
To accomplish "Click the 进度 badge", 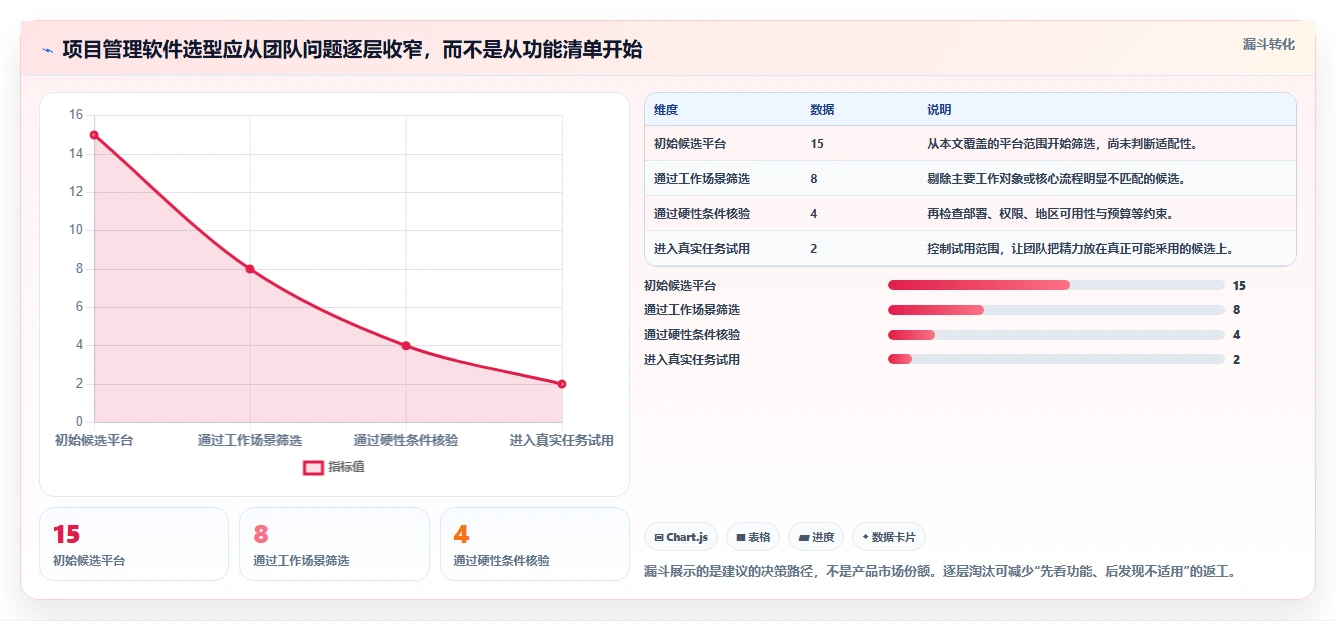I will [x=816, y=537].
